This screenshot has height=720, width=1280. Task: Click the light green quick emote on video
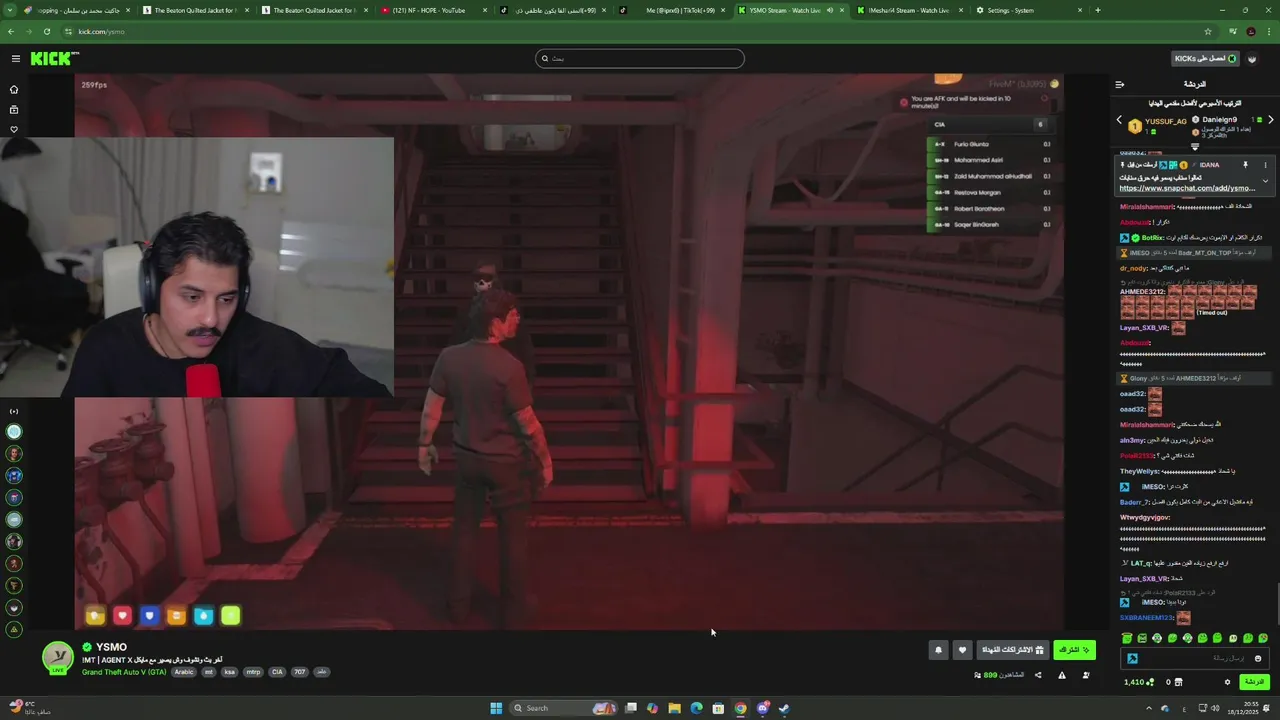pos(231,616)
